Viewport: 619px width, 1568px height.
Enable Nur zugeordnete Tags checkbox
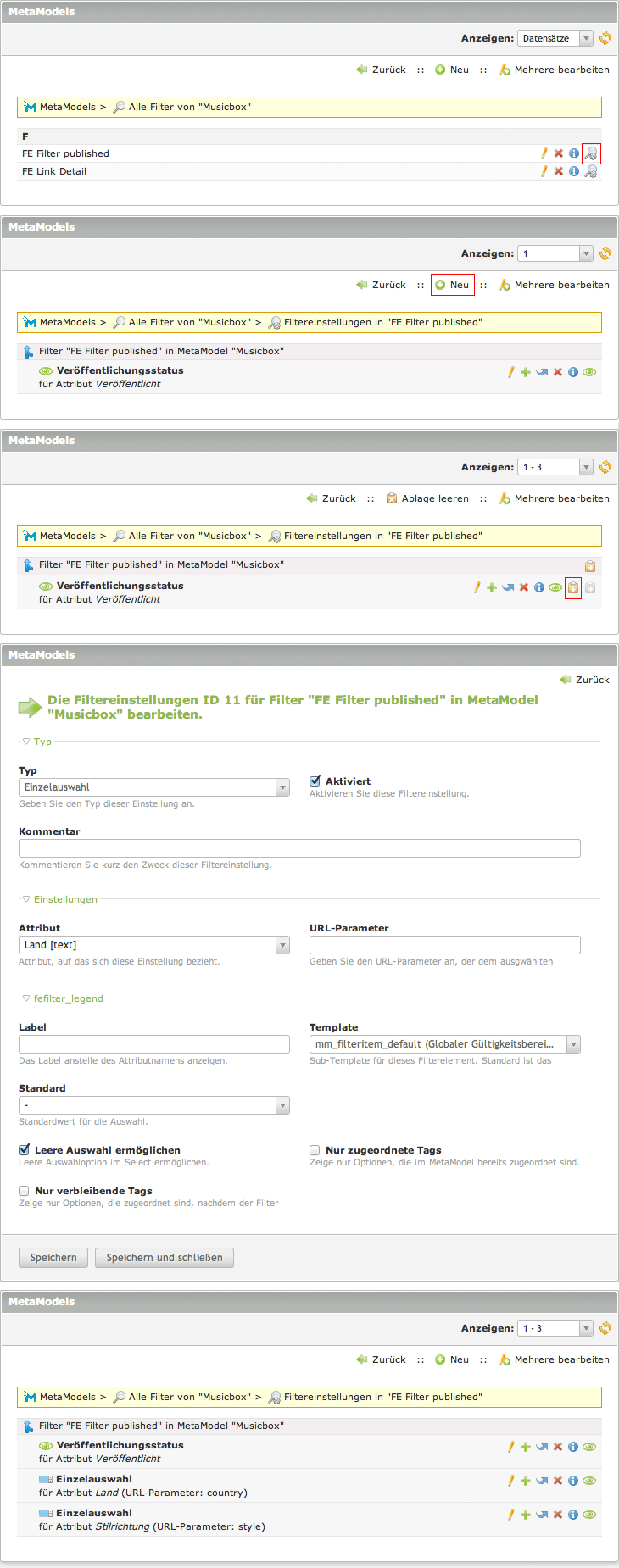(x=315, y=1150)
